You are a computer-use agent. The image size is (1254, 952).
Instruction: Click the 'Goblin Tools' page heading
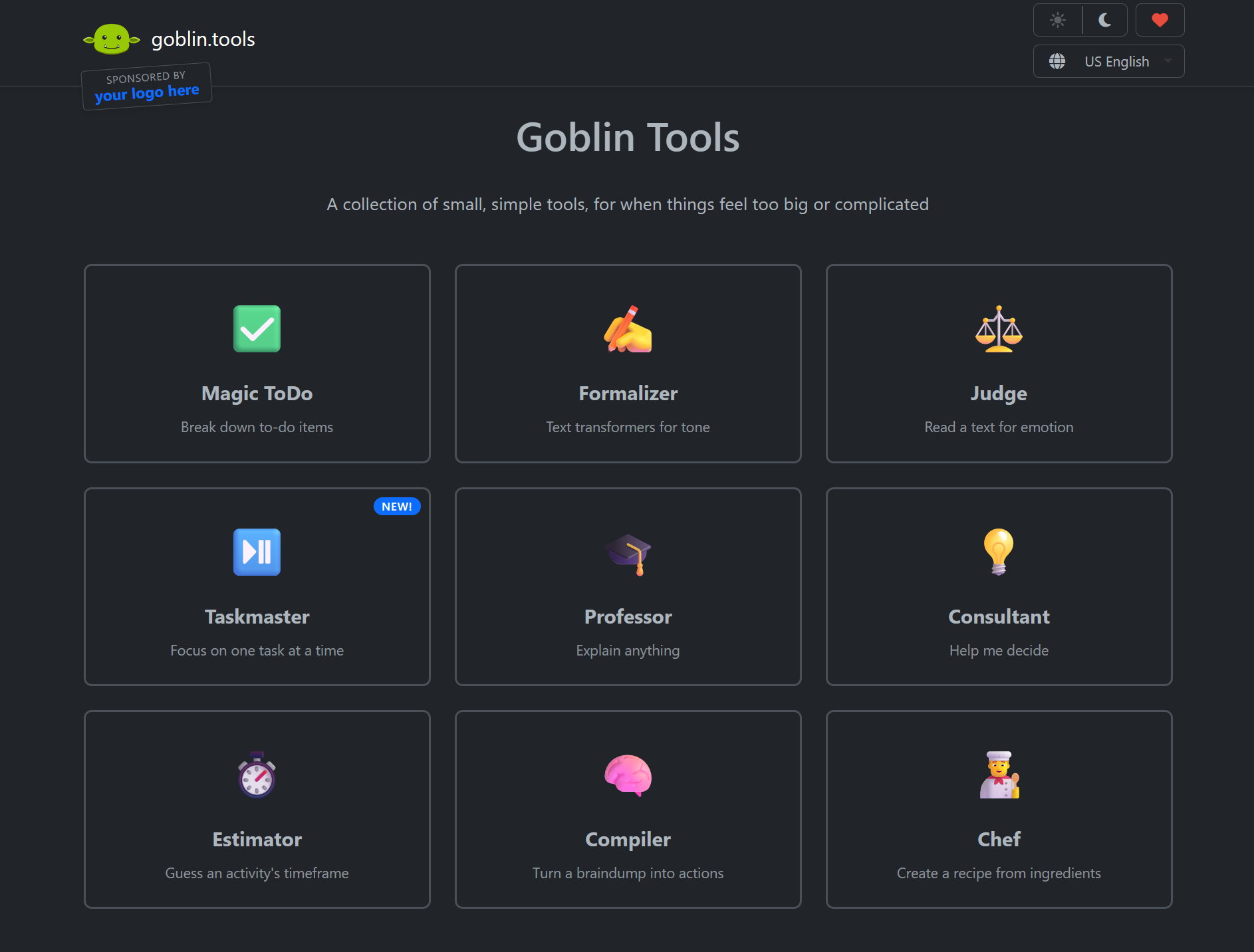click(628, 138)
